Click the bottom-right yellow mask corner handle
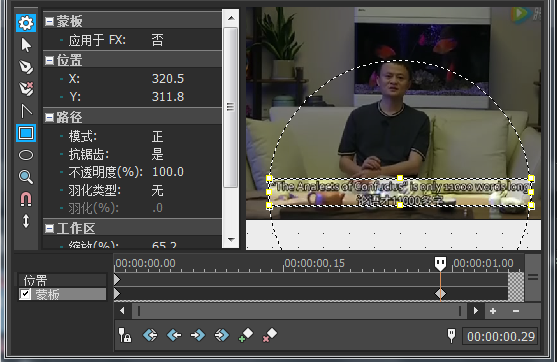Viewport: 557px width, 362px height. pyautogui.click(x=531, y=205)
